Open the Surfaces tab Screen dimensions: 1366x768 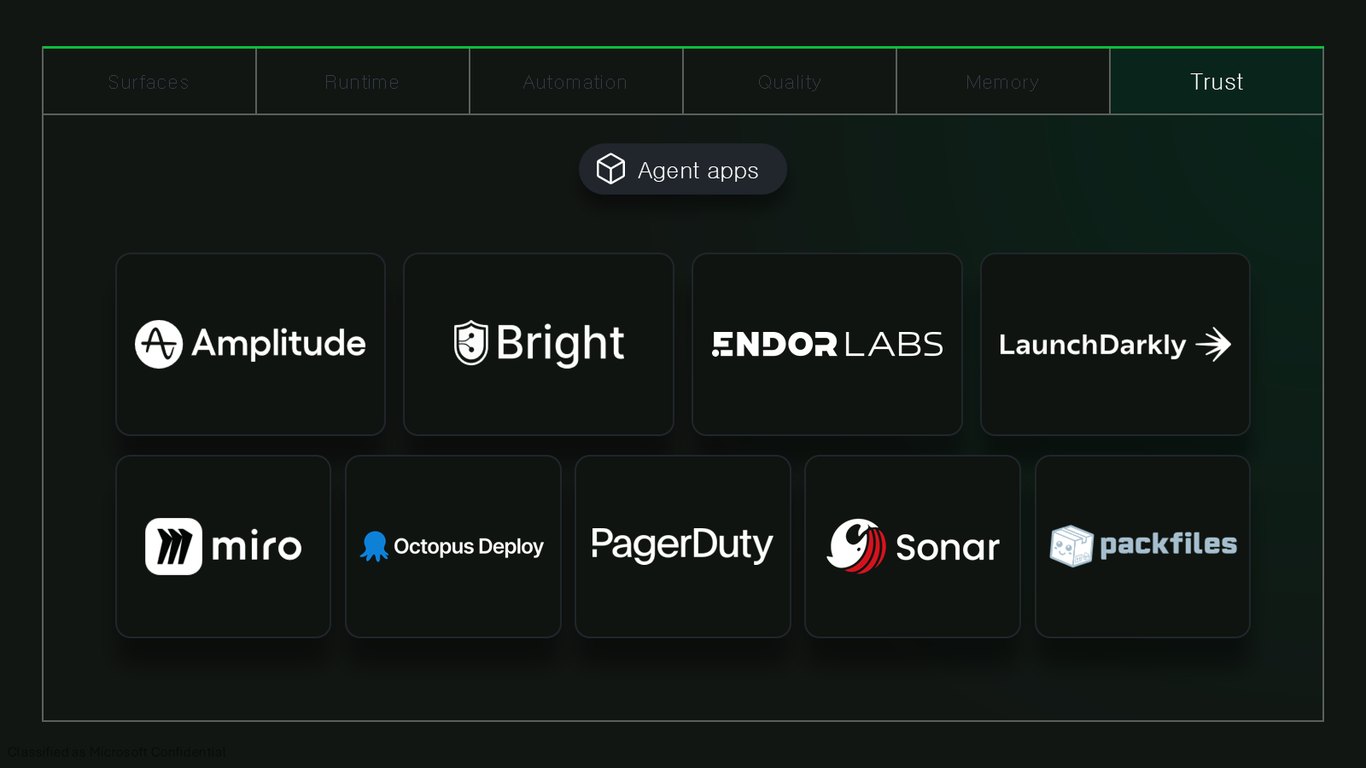tap(149, 82)
